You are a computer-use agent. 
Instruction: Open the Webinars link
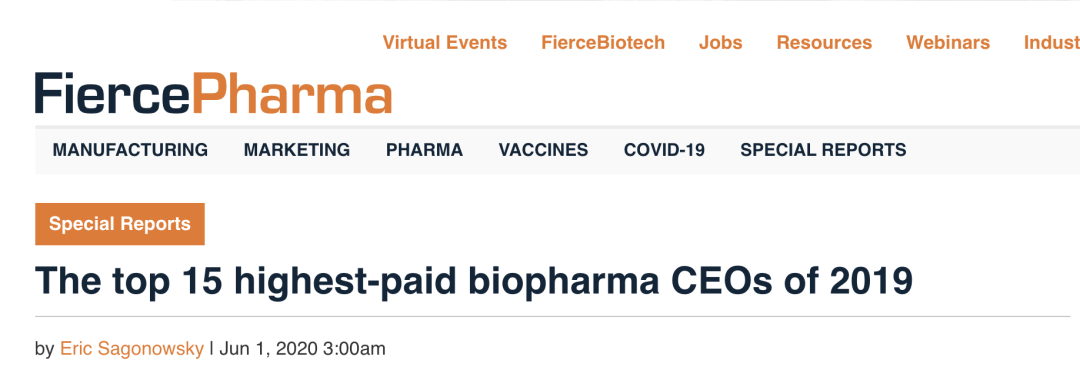click(x=948, y=43)
